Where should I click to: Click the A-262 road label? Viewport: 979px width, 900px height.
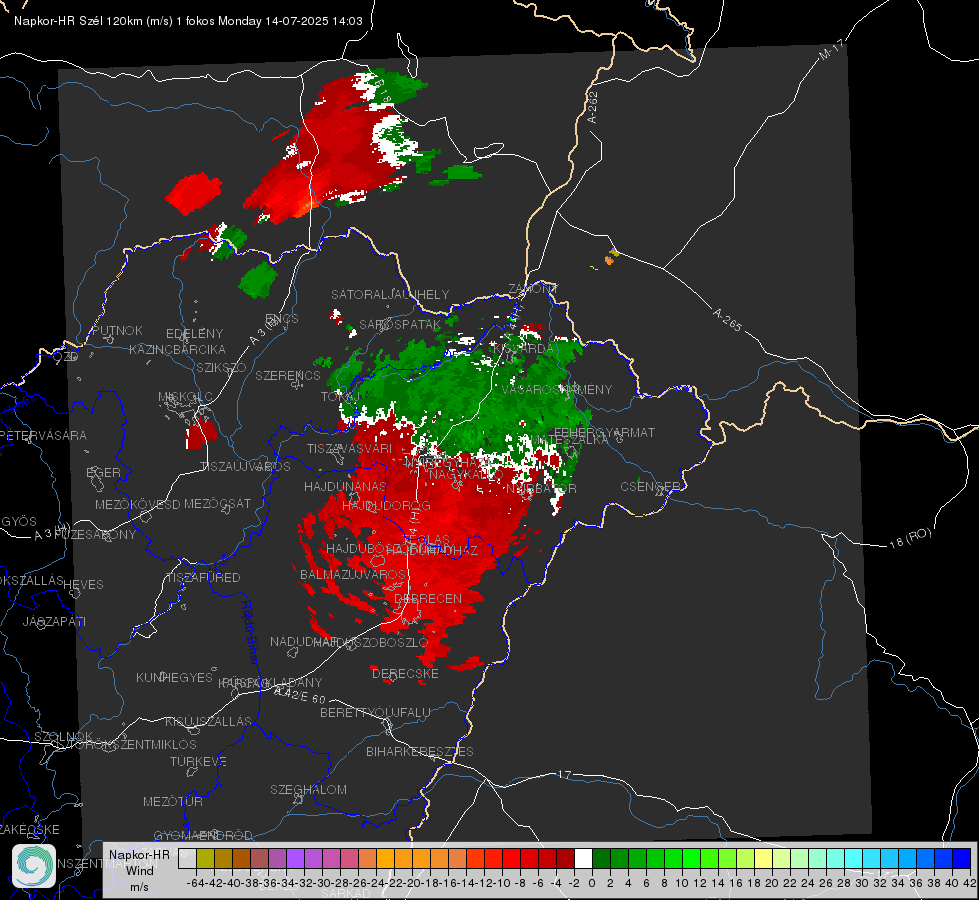coord(593,107)
